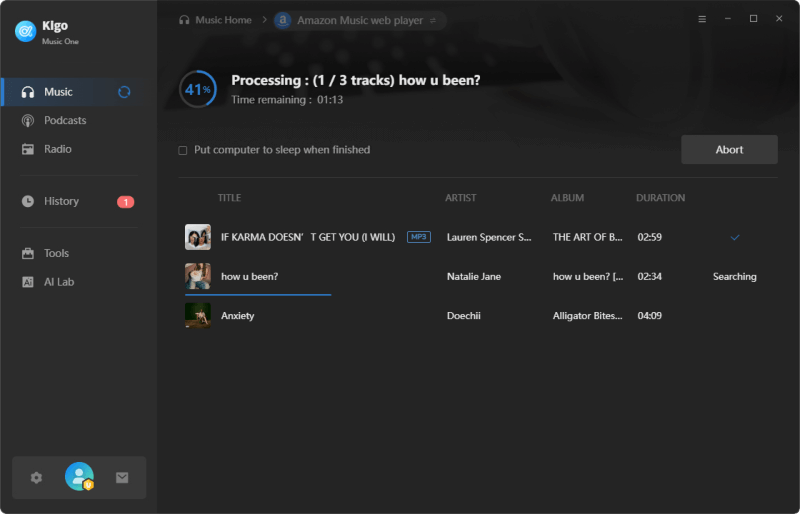Click the envelope mail icon
800x514 pixels.
pos(122,478)
